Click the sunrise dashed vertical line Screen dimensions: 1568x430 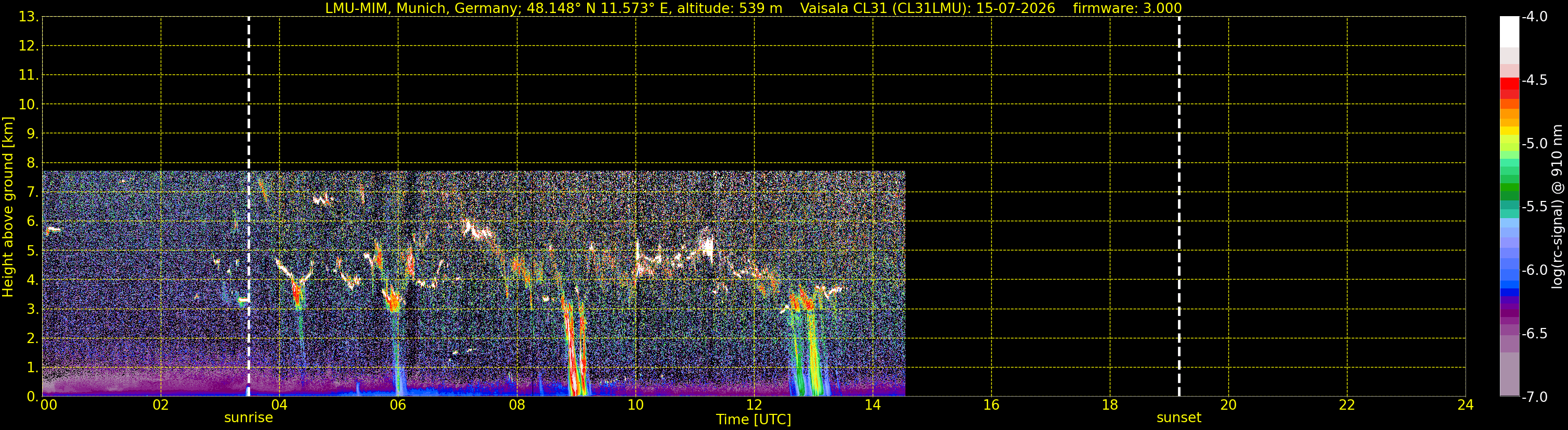[x=249, y=207]
